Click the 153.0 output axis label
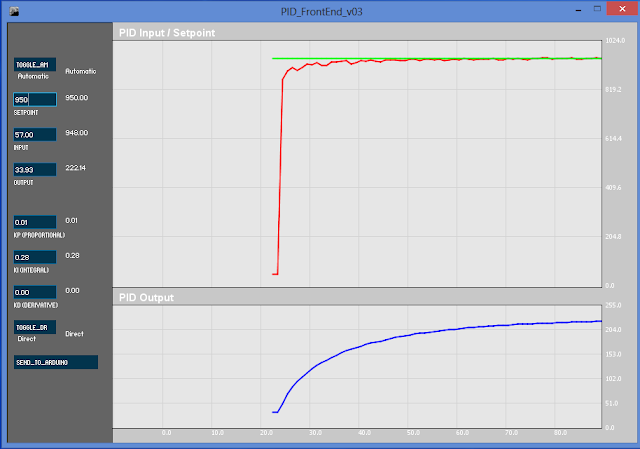Viewport: 640px width, 449px height. pyautogui.click(x=613, y=354)
